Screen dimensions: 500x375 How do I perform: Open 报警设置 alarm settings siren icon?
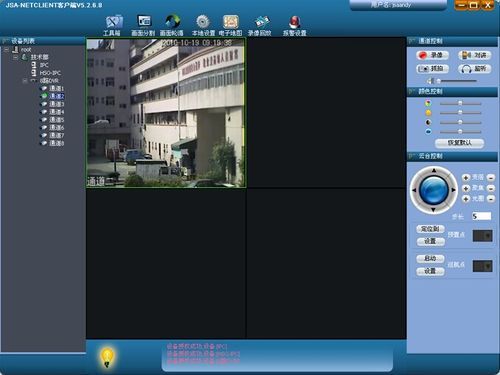pyautogui.click(x=294, y=25)
